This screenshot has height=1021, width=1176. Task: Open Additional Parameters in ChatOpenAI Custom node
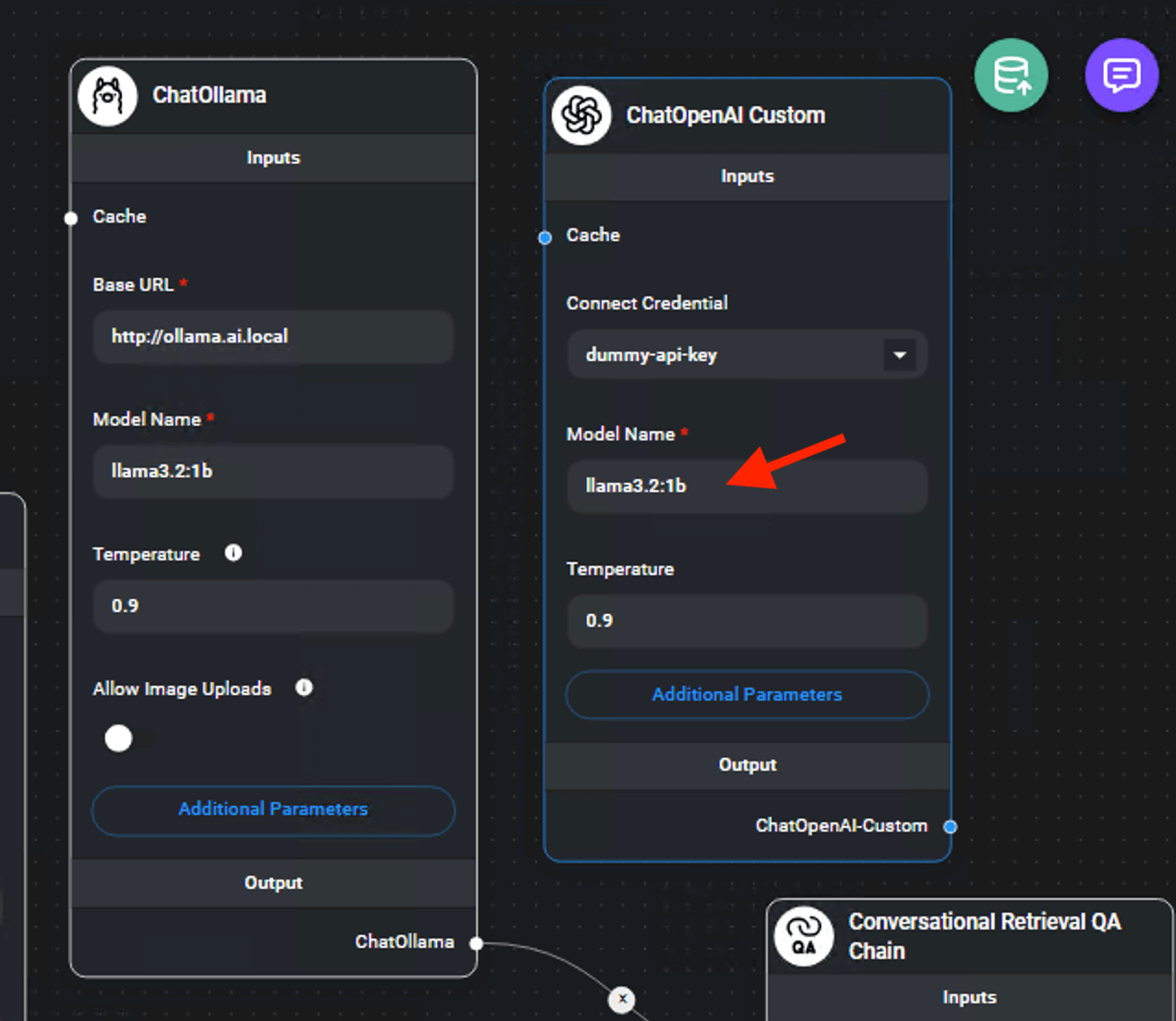[x=747, y=695]
